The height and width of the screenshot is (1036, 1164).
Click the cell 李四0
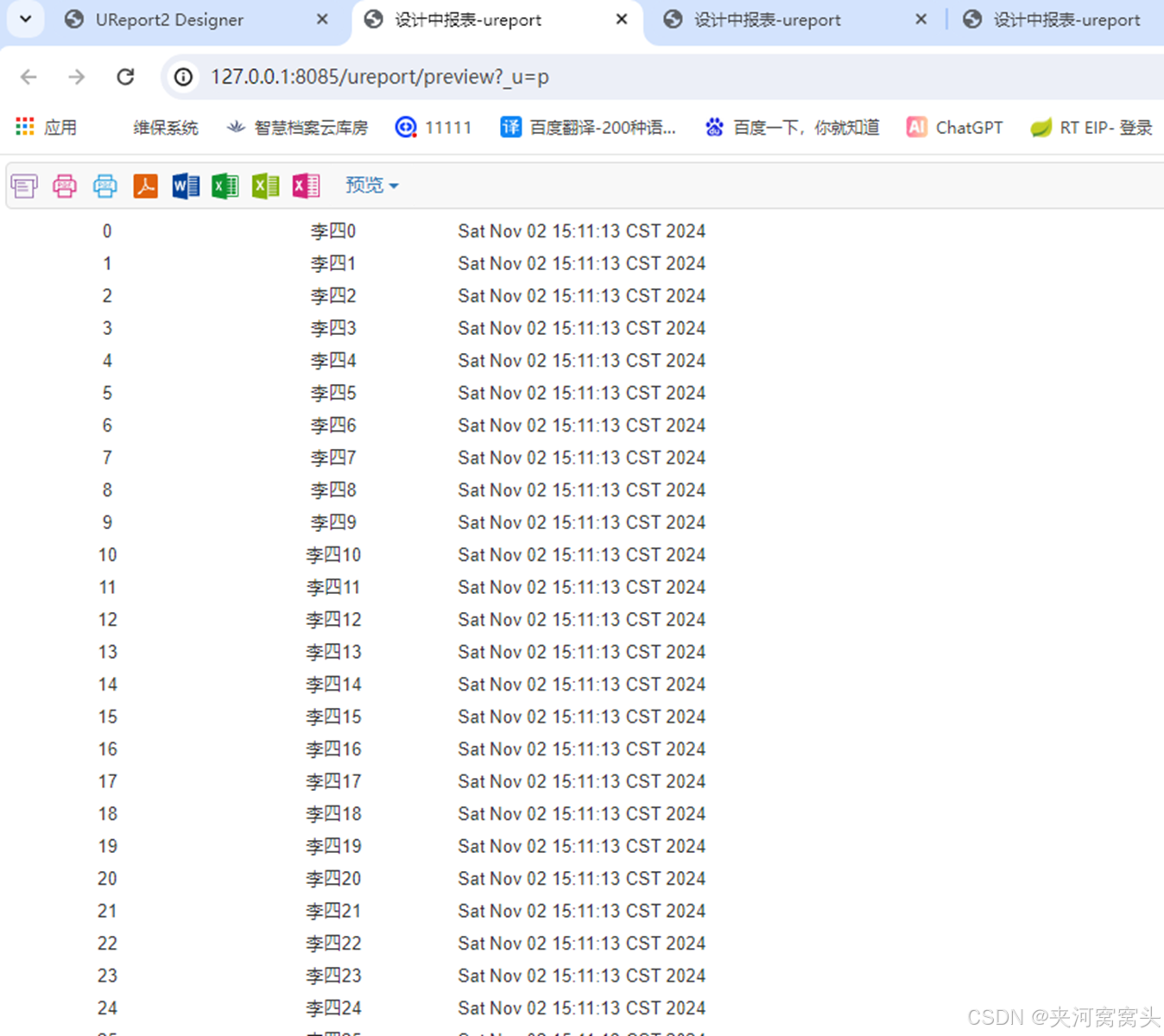(x=333, y=231)
